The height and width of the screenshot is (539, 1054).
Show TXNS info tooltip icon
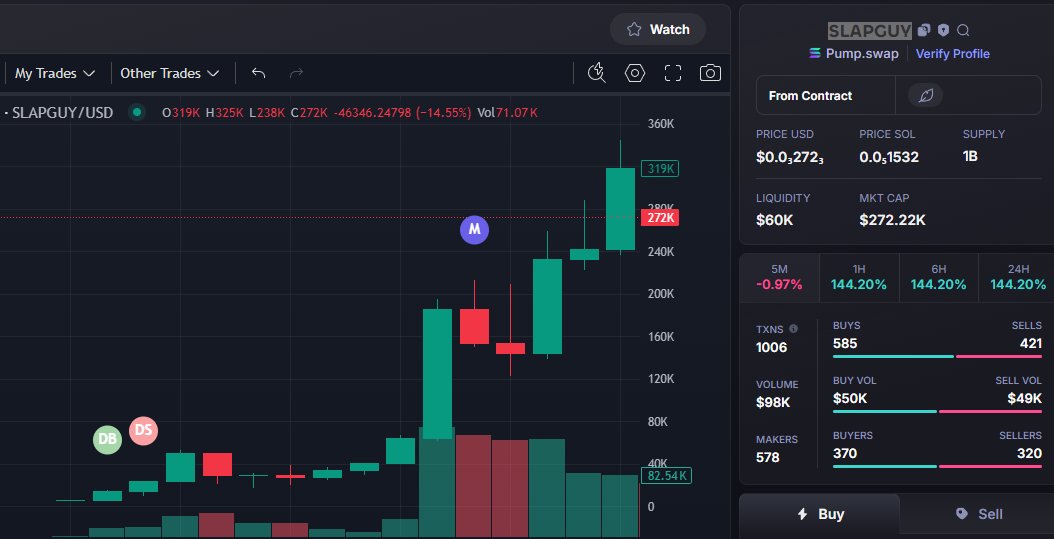793,329
